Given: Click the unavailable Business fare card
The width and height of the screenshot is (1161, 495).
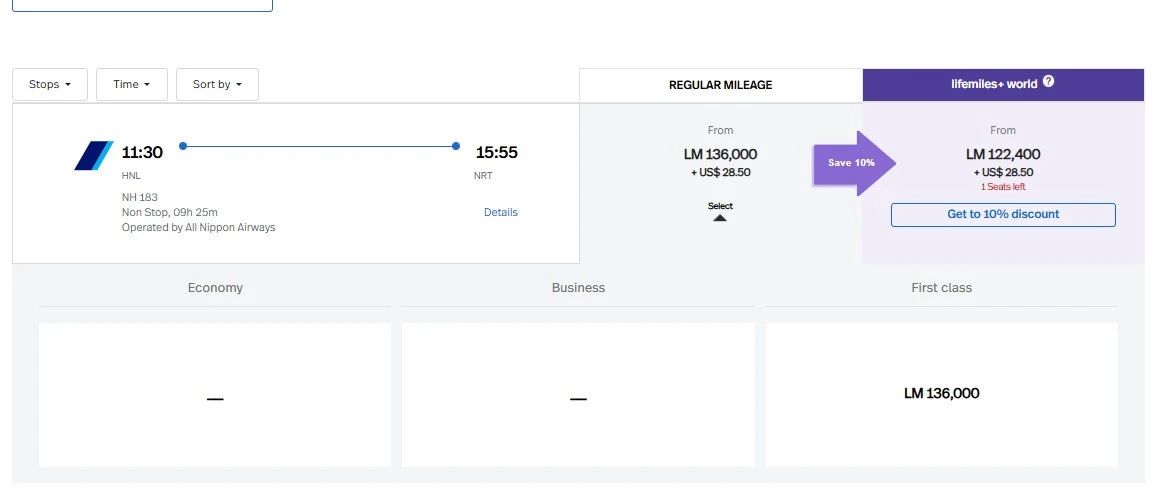Looking at the screenshot, I should pyautogui.click(x=578, y=394).
